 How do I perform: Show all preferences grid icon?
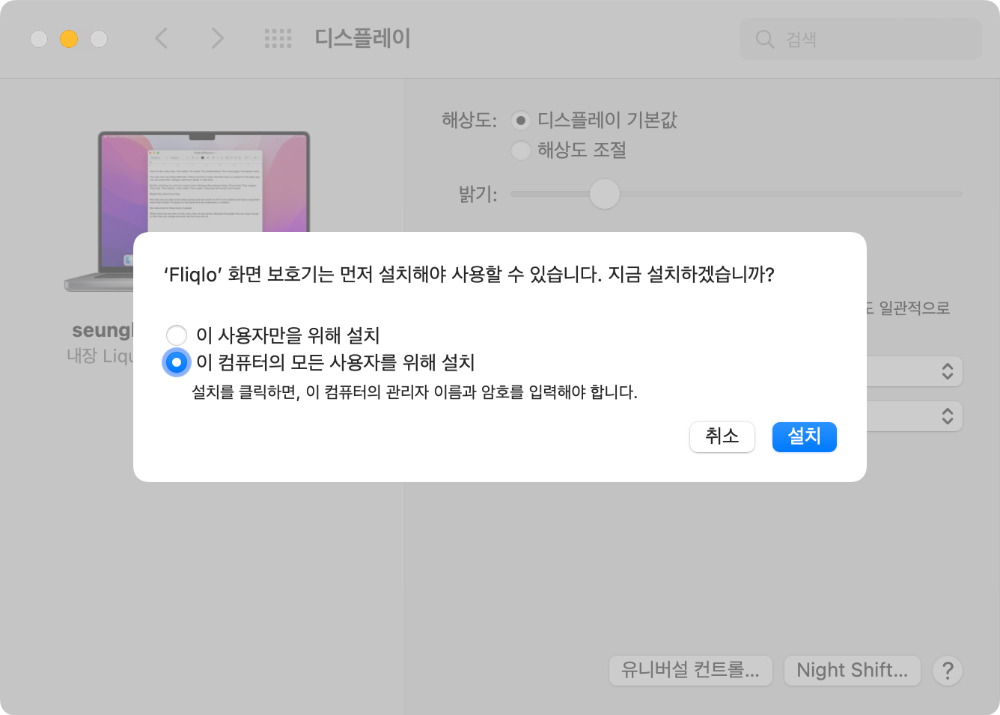point(278,38)
